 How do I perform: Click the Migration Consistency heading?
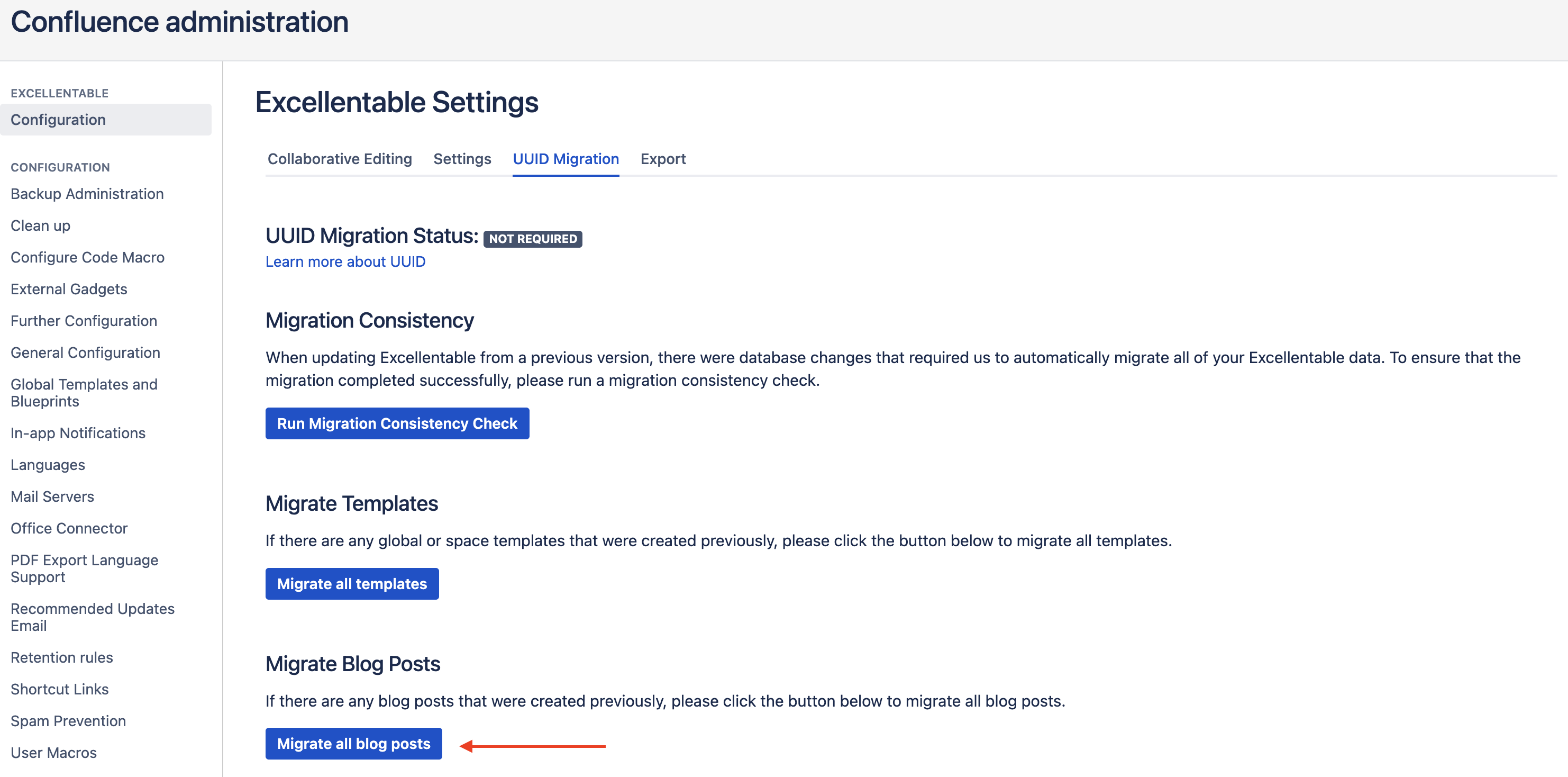coord(369,320)
